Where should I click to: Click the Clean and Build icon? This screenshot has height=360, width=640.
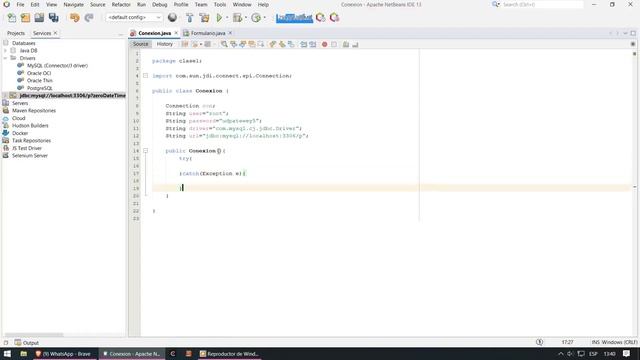(204, 18)
